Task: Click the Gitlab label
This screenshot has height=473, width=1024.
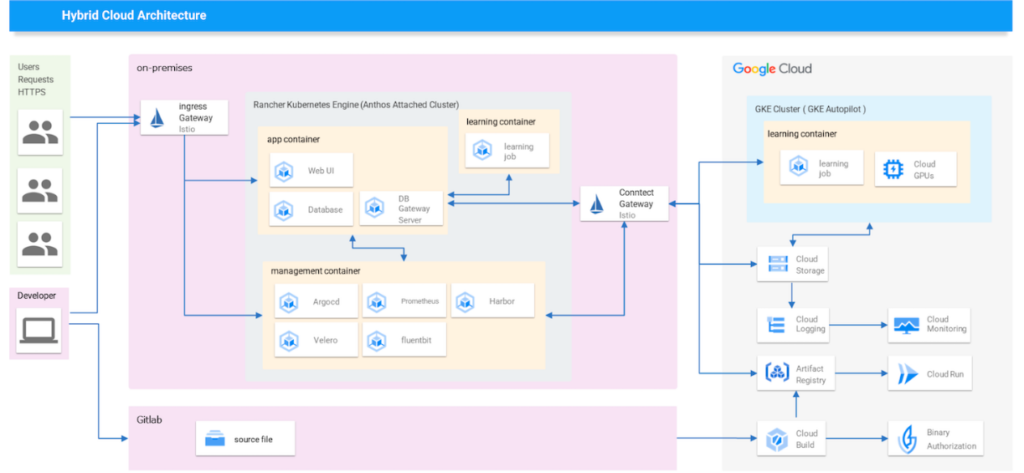Action: [x=149, y=419]
